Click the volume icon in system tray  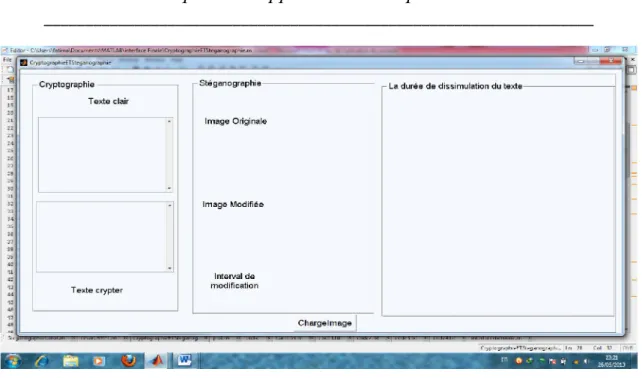point(586,361)
